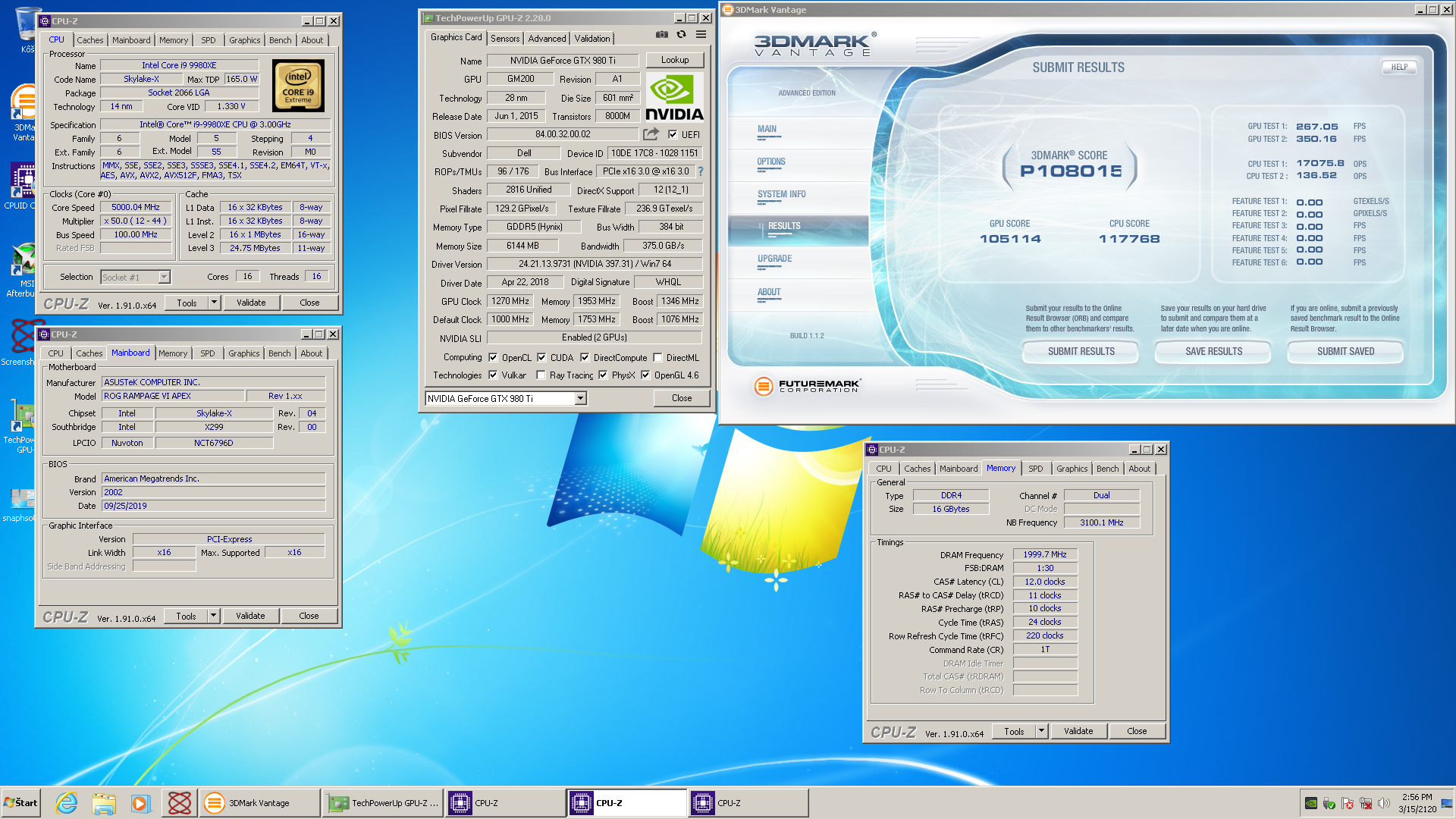The height and width of the screenshot is (819, 1456).
Task: Expand Tools dropdown arrow in CPU tab window
Action: (x=214, y=303)
